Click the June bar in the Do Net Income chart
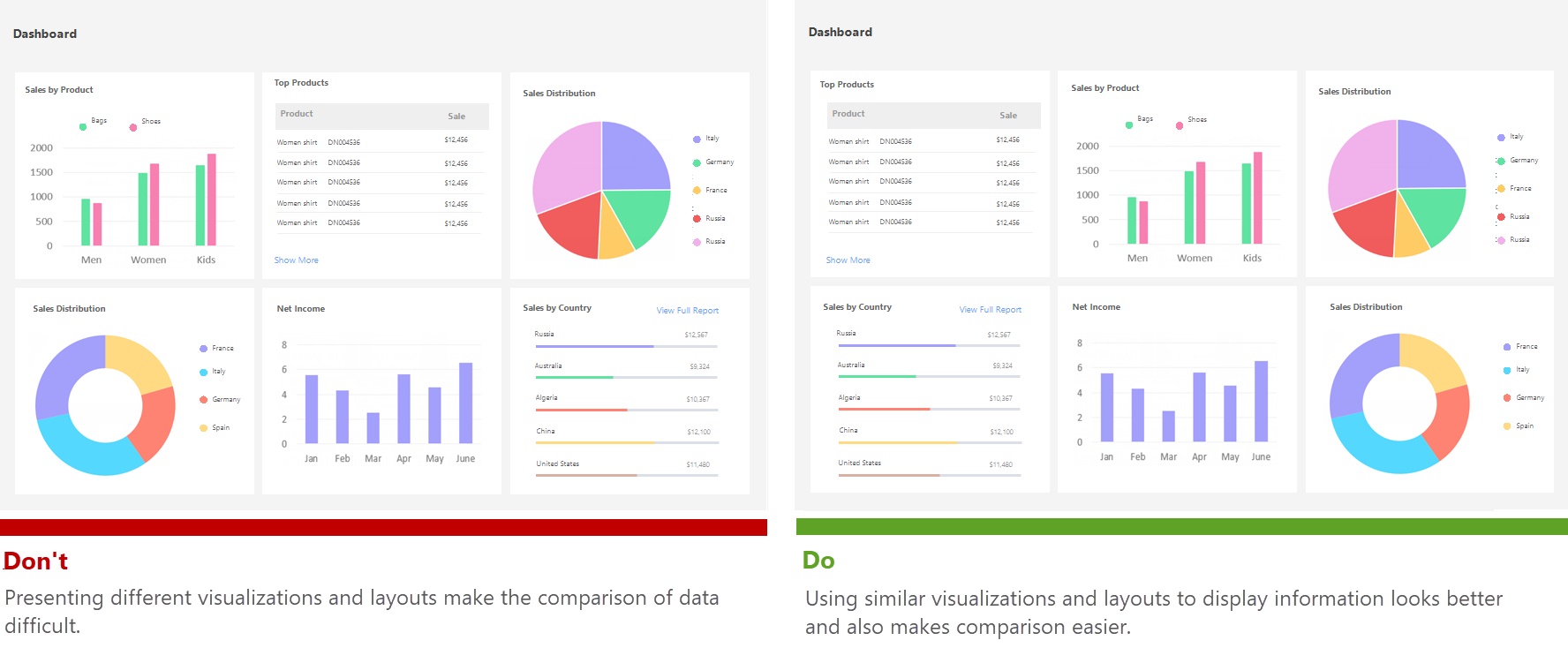The image size is (1568, 663). tap(1261, 401)
